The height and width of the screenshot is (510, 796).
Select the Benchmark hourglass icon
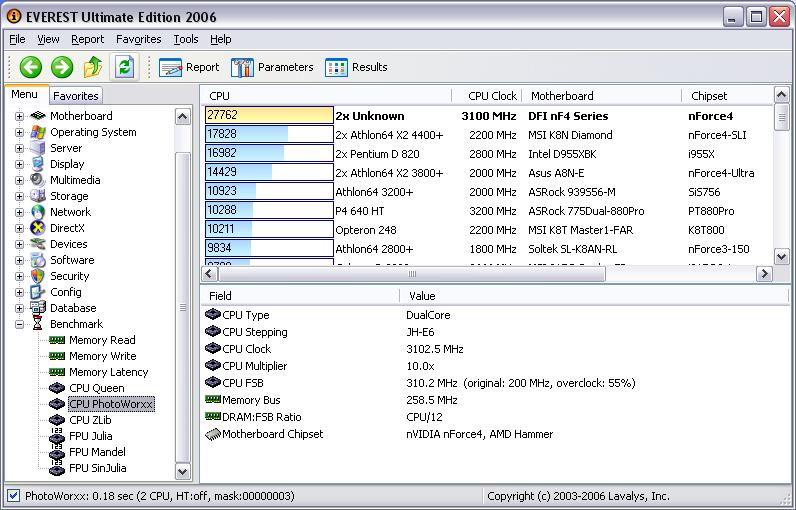tap(38, 324)
